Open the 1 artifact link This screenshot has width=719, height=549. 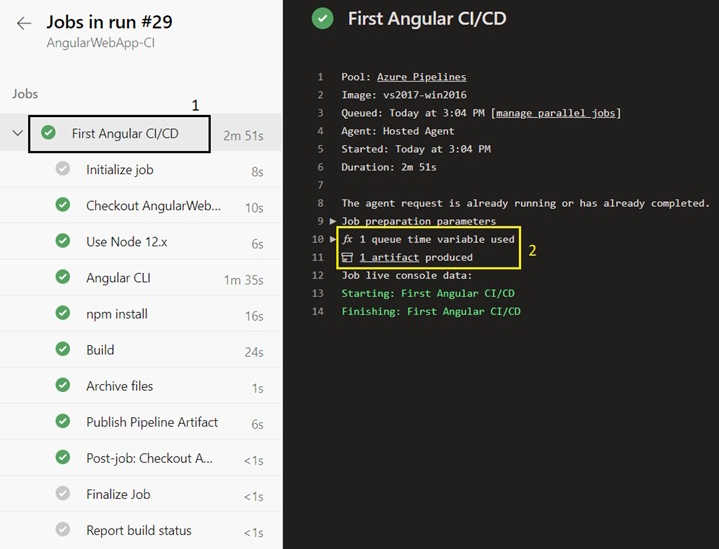389,257
